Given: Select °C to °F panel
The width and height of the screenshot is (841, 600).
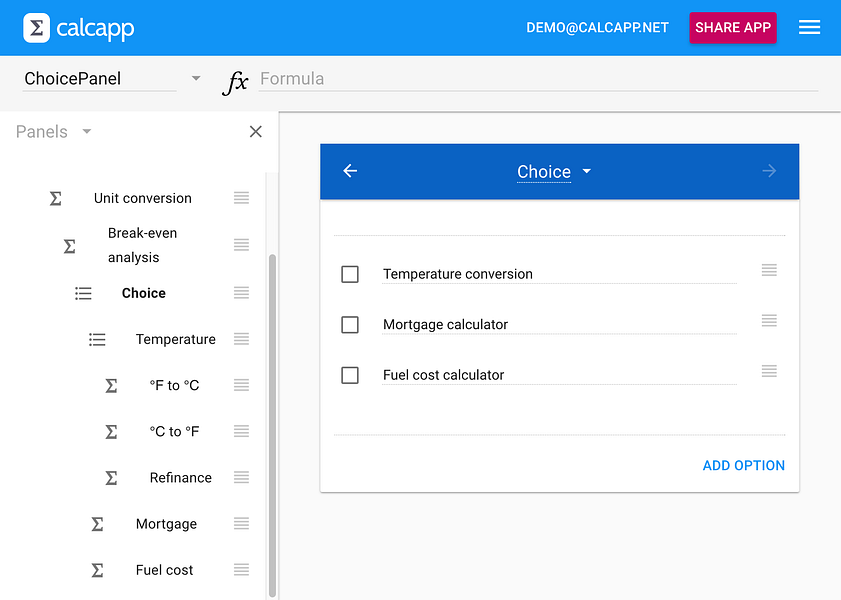Looking at the screenshot, I should pos(174,432).
